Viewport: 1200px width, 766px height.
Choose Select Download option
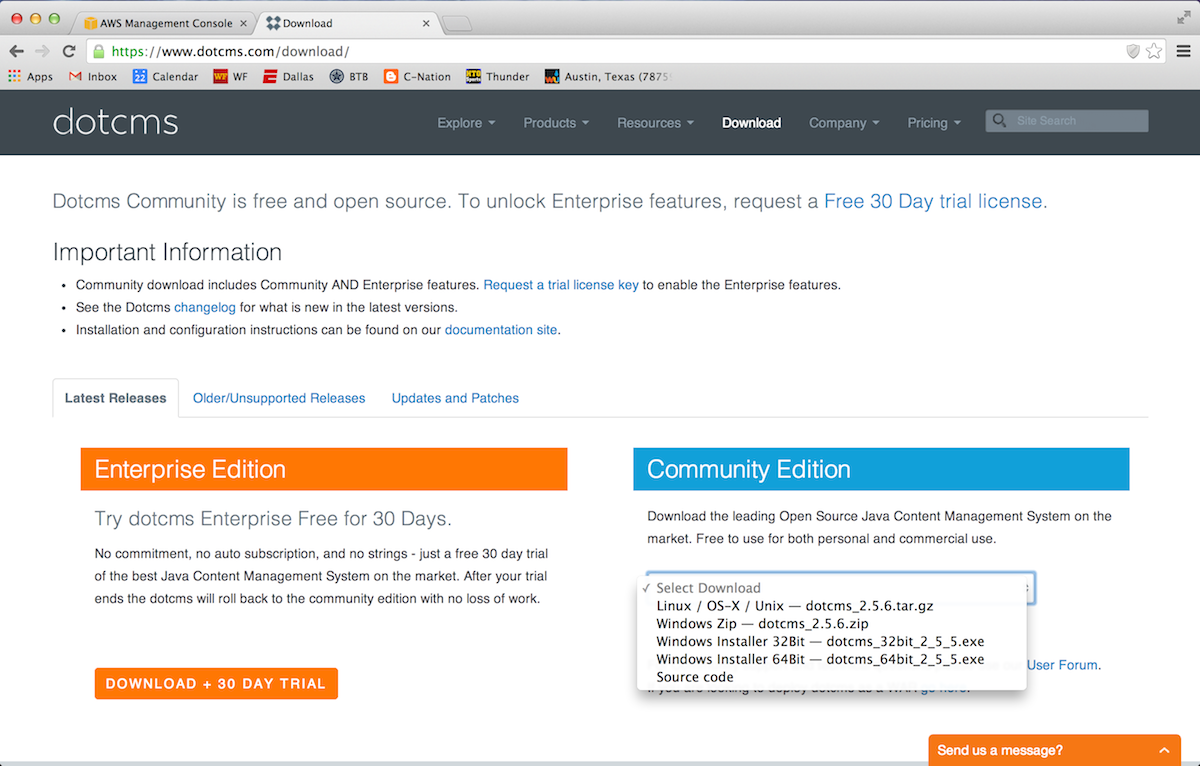pos(832,588)
